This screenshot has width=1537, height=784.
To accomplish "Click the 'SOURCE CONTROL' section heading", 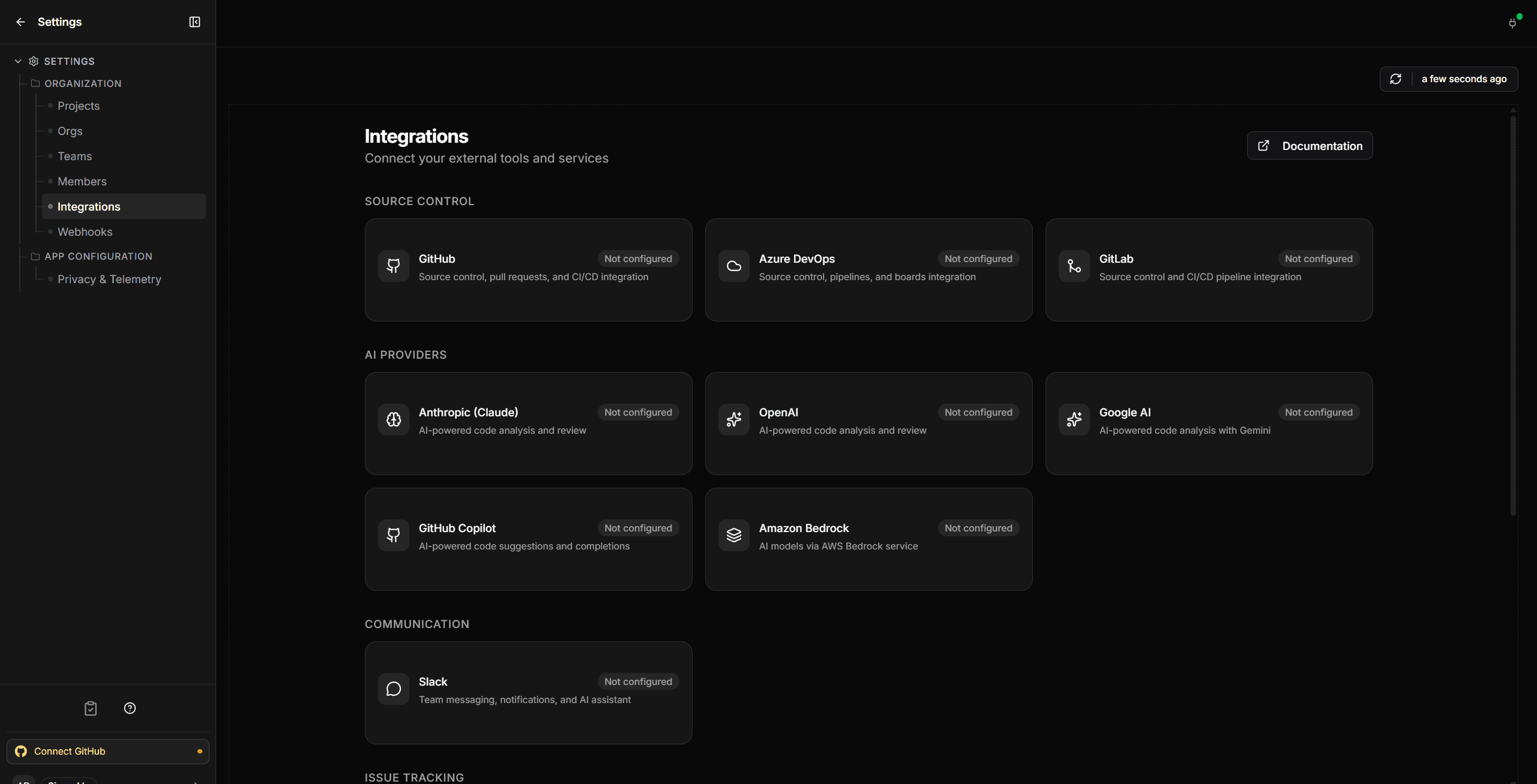I will [420, 201].
